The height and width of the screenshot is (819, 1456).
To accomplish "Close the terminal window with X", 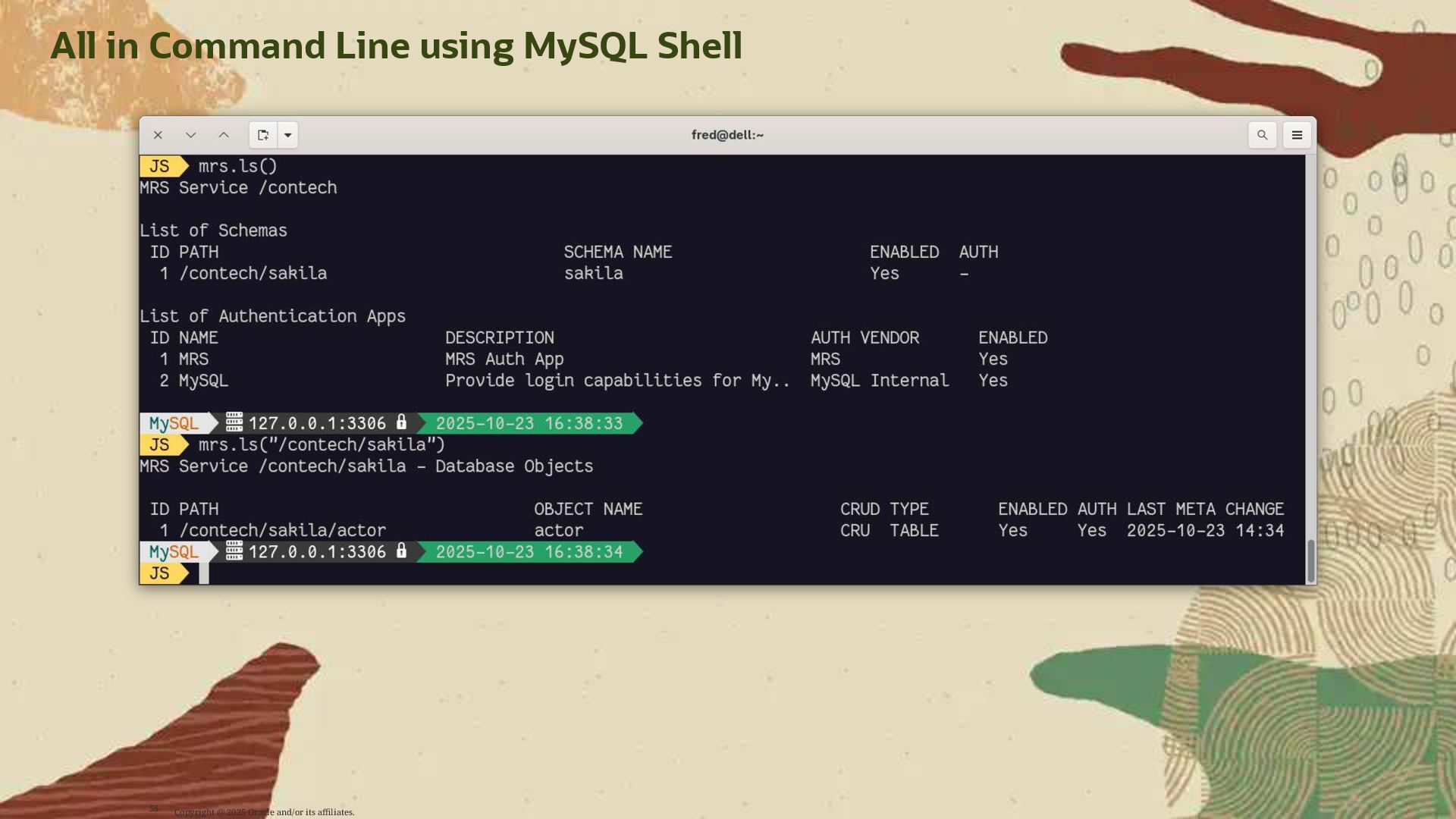I will point(158,135).
